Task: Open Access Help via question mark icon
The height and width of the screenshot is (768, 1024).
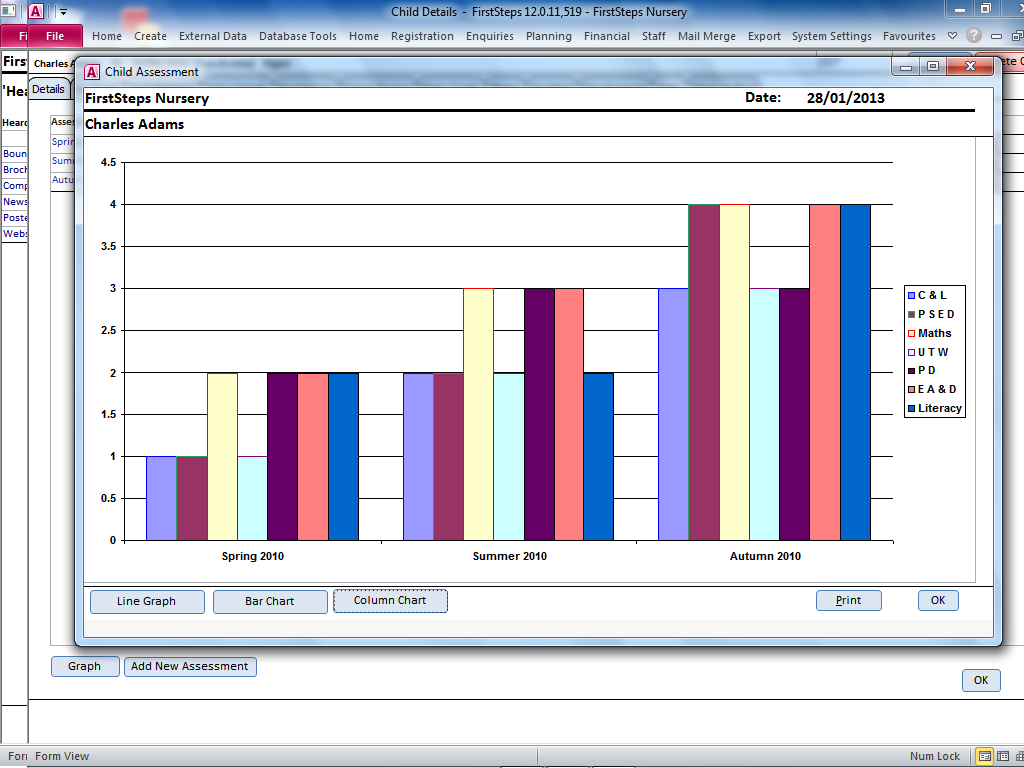Action: point(972,36)
